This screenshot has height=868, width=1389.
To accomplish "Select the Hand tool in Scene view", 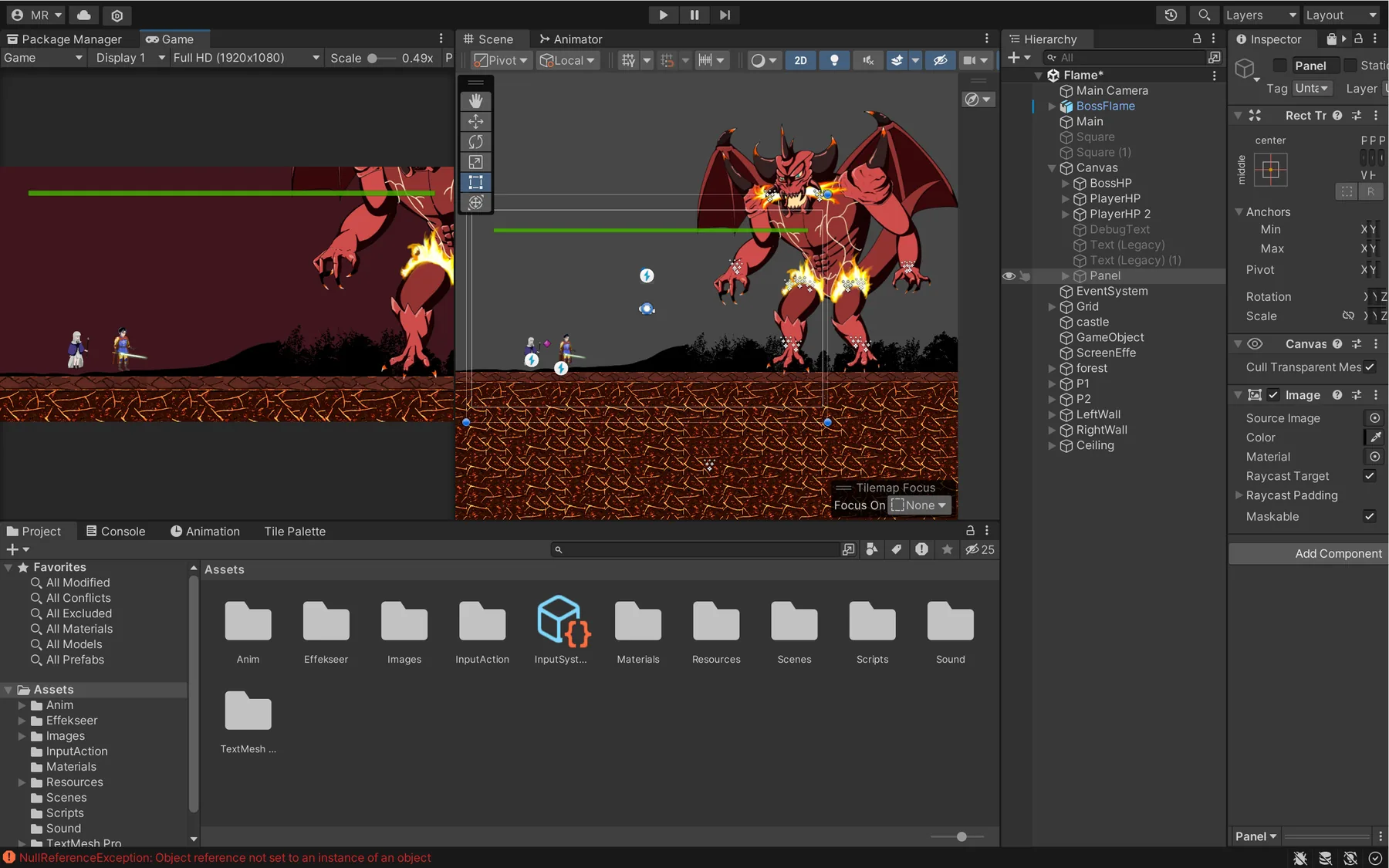I will tap(475, 101).
